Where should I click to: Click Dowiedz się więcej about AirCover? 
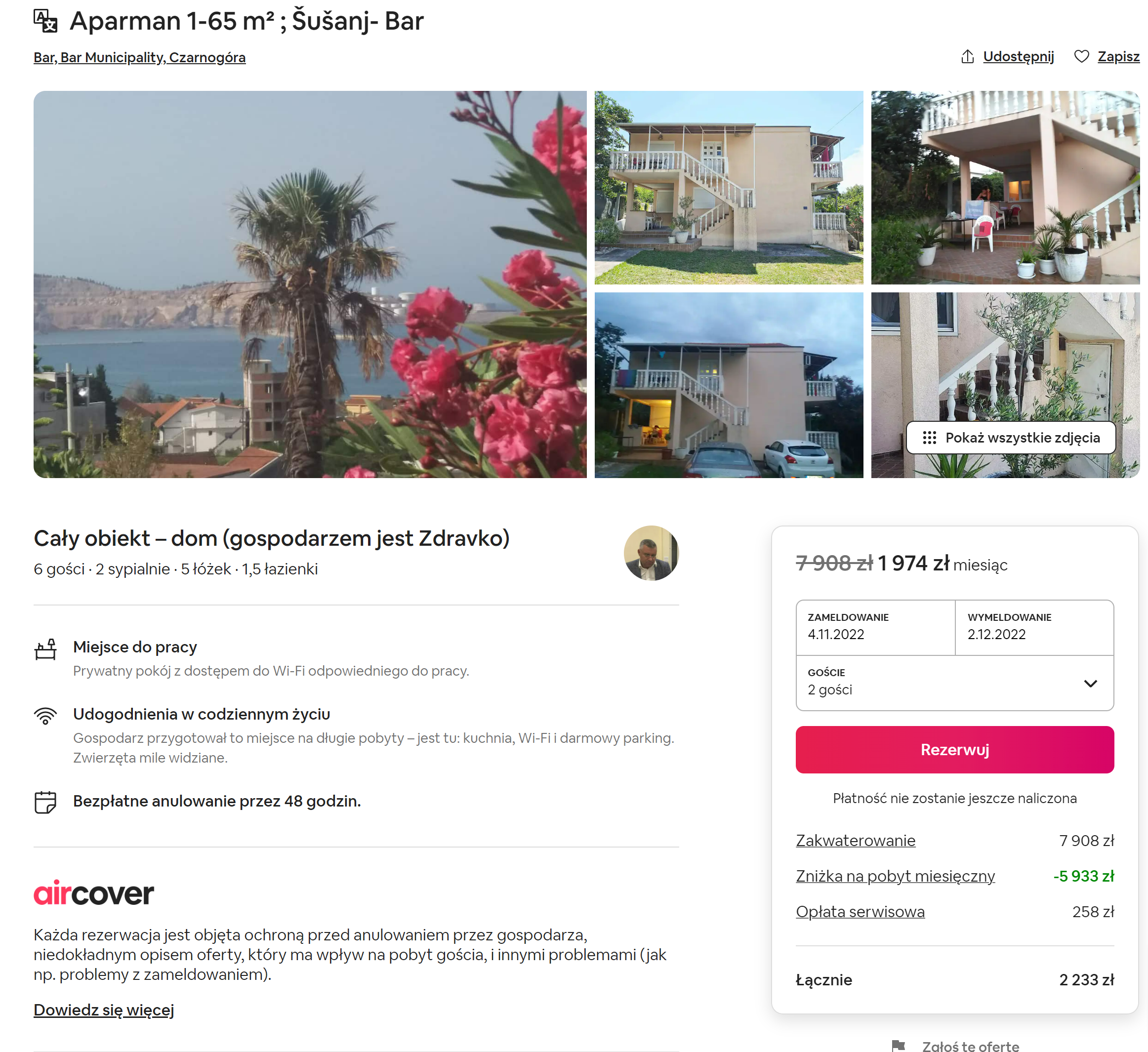point(104,1010)
